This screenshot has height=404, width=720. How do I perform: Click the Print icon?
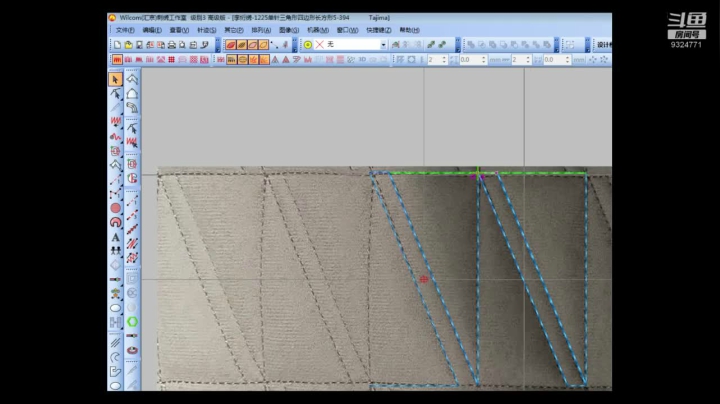172,45
